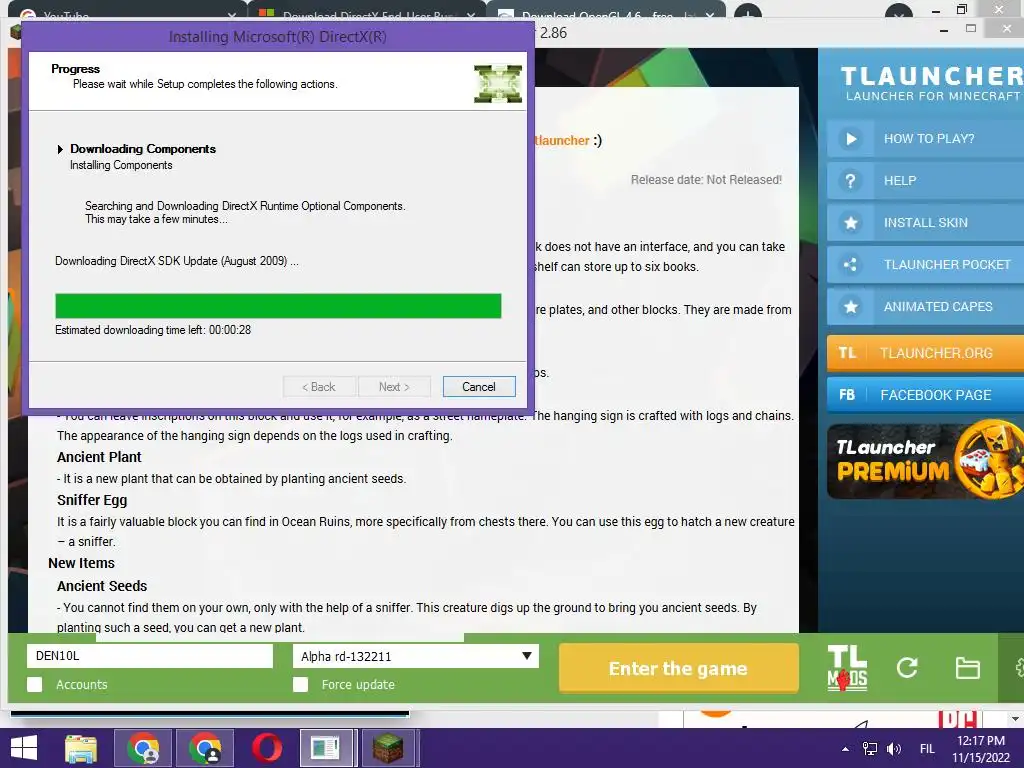Screen dimensions: 1024x768
Task: Click the play icon beside How To Play
Action: (x=850, y=138)
